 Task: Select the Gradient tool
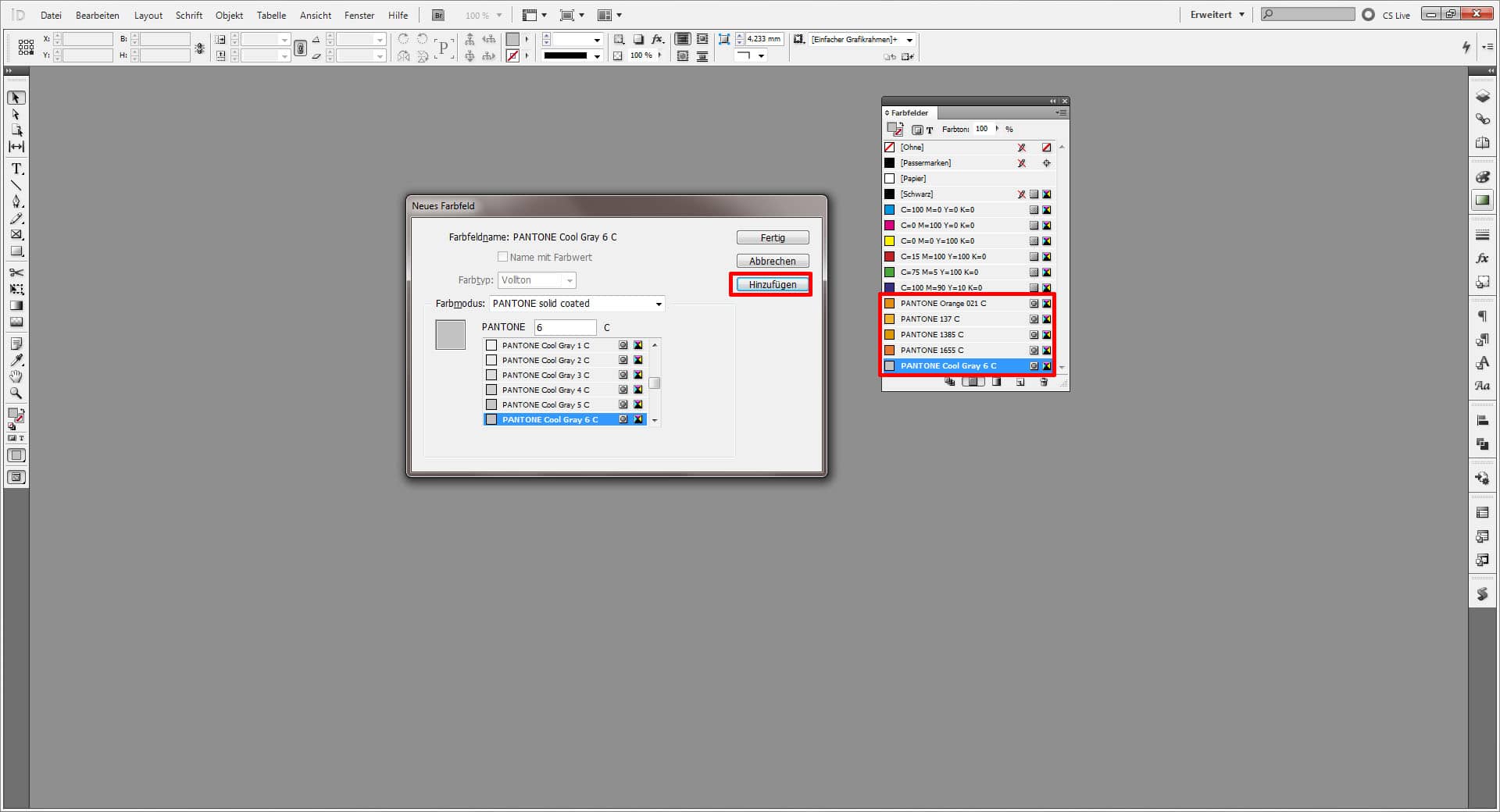[16, 305]
